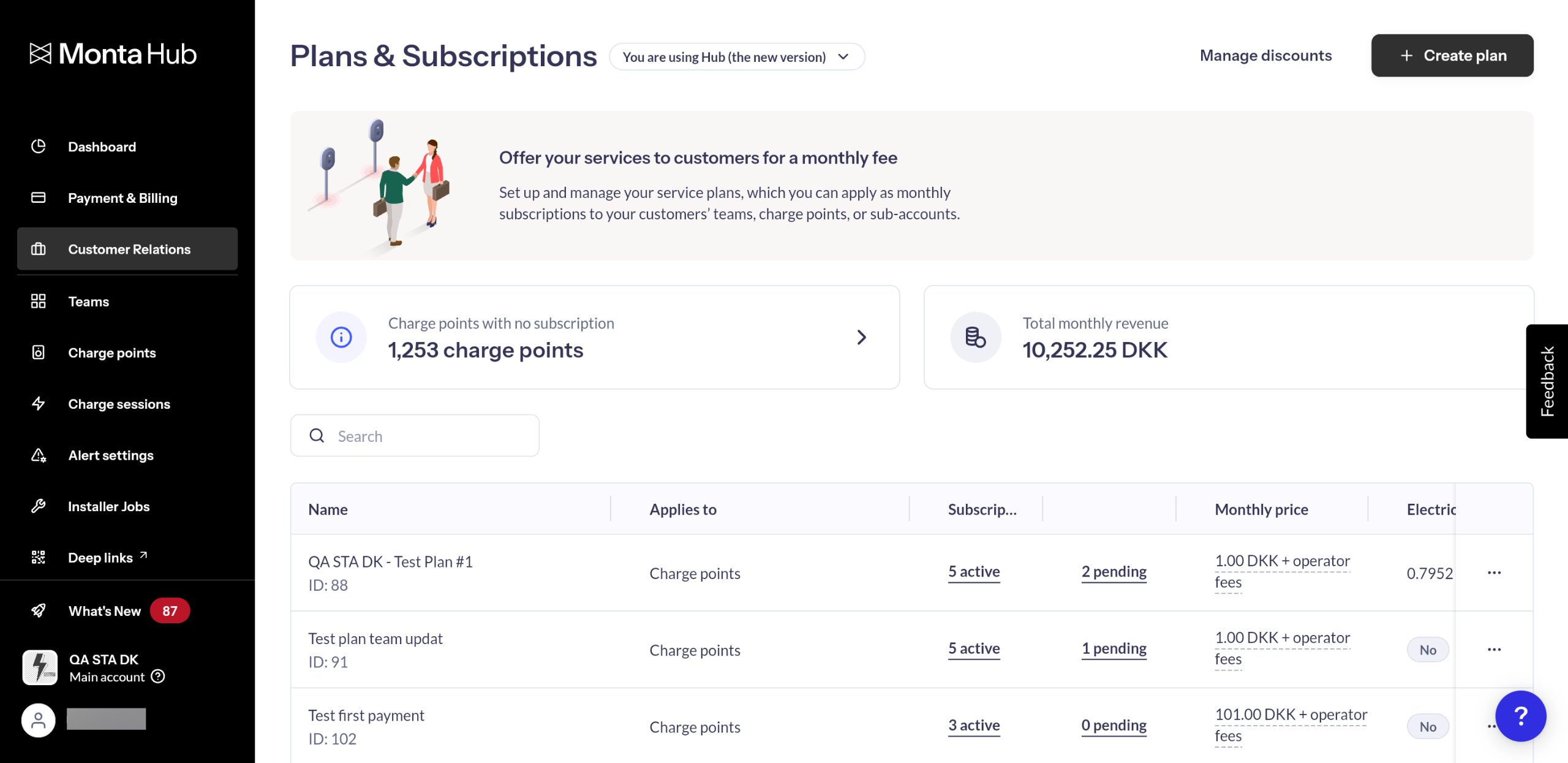Click the Create plan button
This screenshot has width=1568, height=763.
pos(1452,56)
